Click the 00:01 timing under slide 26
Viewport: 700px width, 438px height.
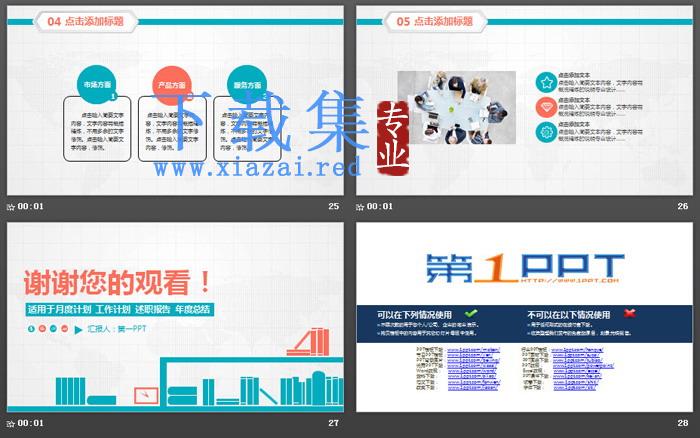tap(379, 206)
